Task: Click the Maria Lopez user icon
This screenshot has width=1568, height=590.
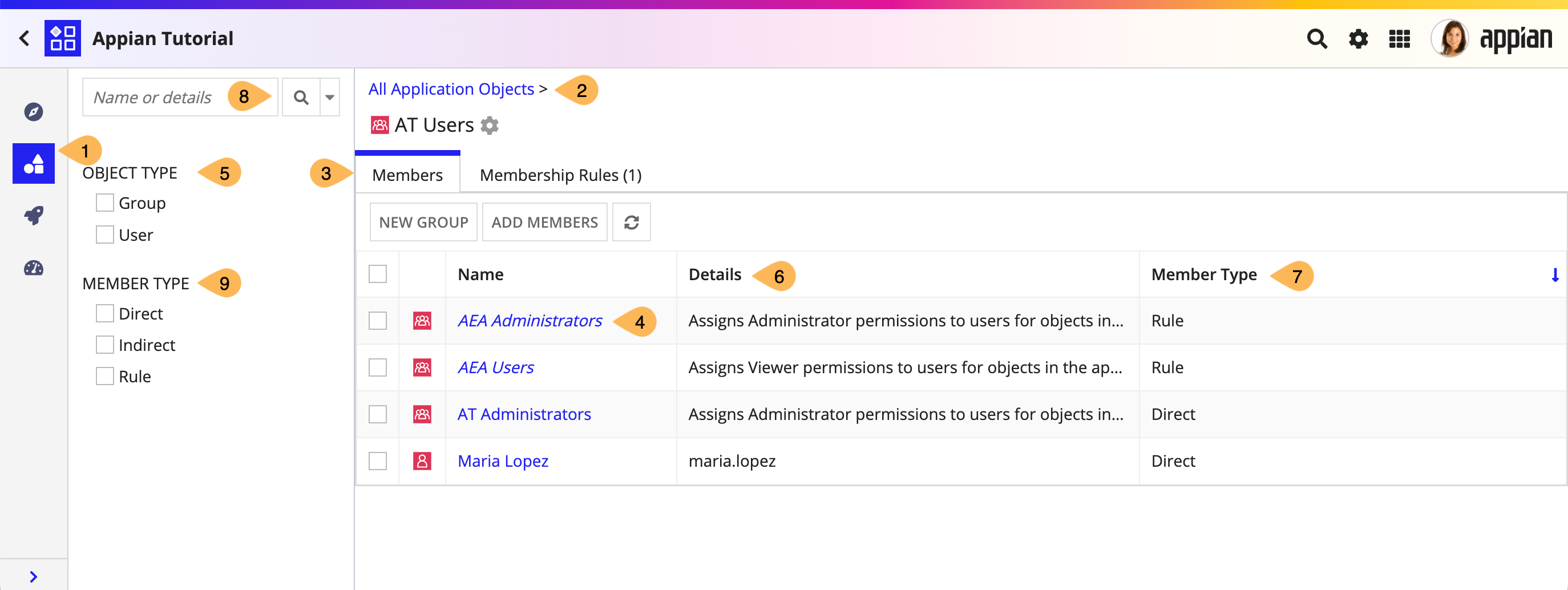Action: point(422,461)
